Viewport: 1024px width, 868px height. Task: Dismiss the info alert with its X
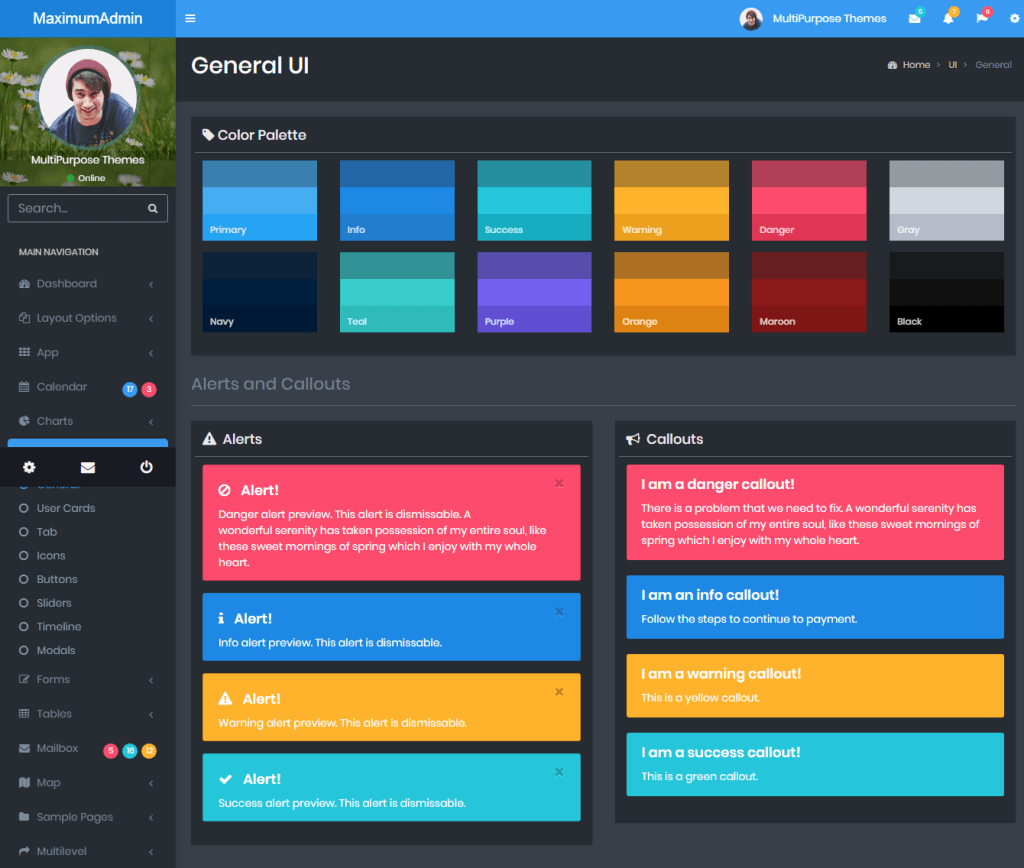click(559, 612)
